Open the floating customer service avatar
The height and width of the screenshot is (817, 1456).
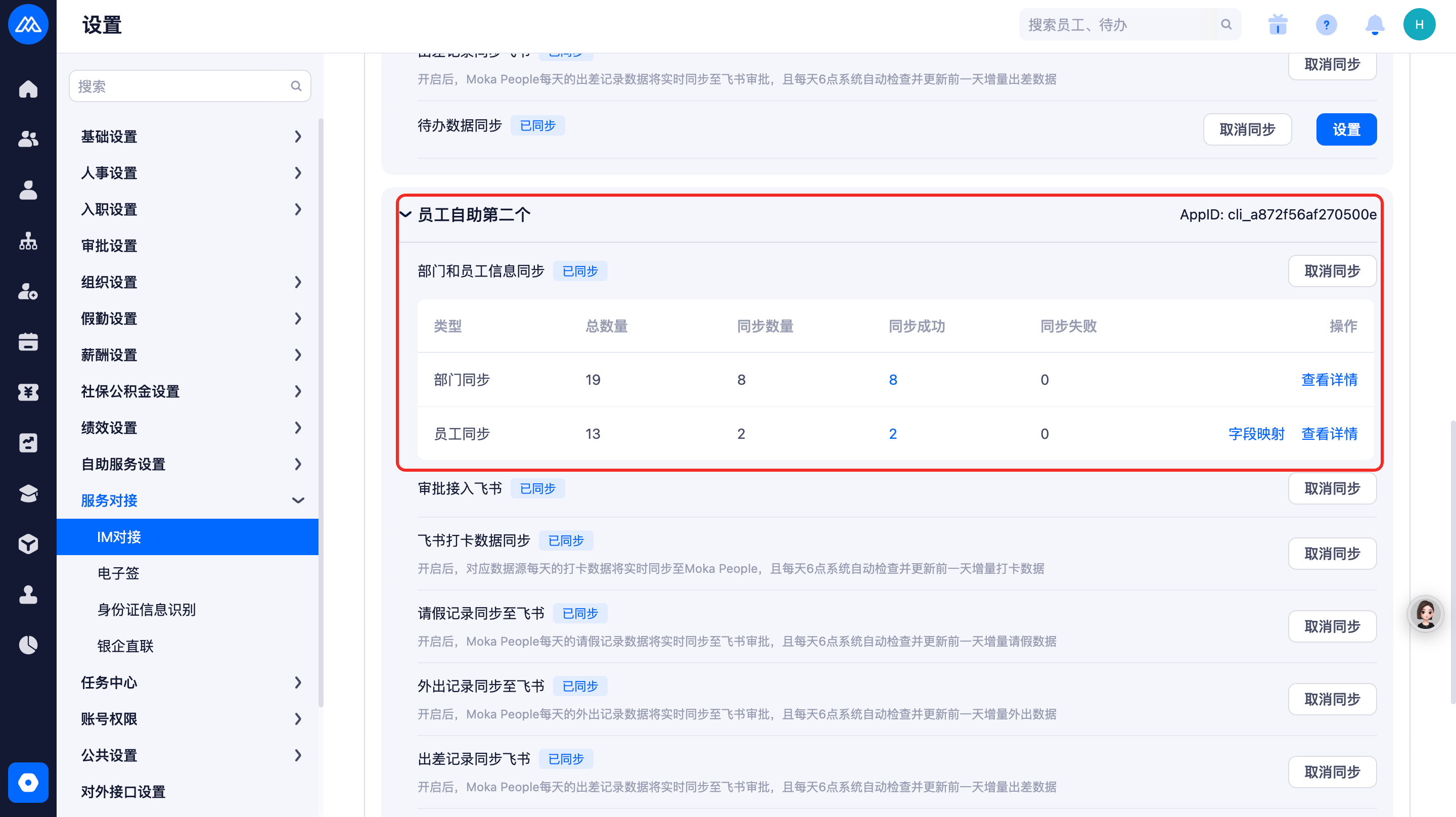point(1425,614)
